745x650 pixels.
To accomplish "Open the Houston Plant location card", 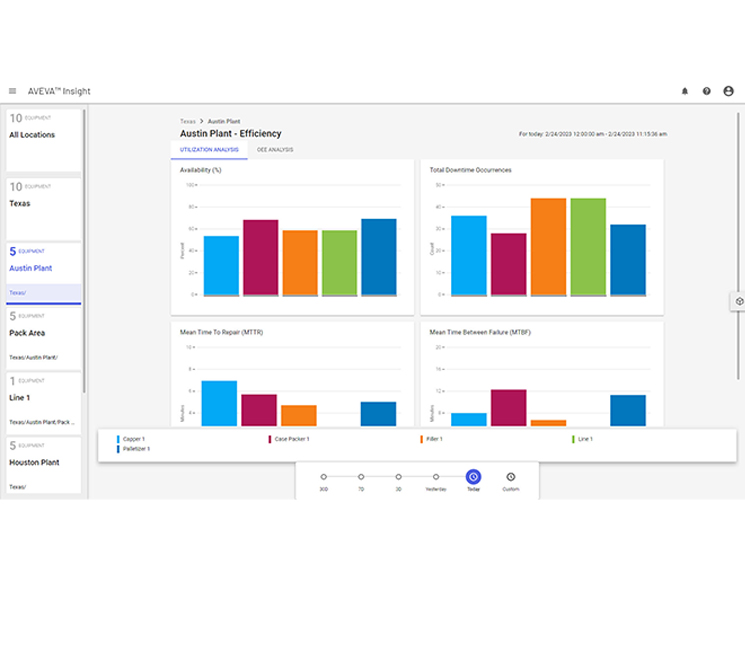I will tap(42, 465).
